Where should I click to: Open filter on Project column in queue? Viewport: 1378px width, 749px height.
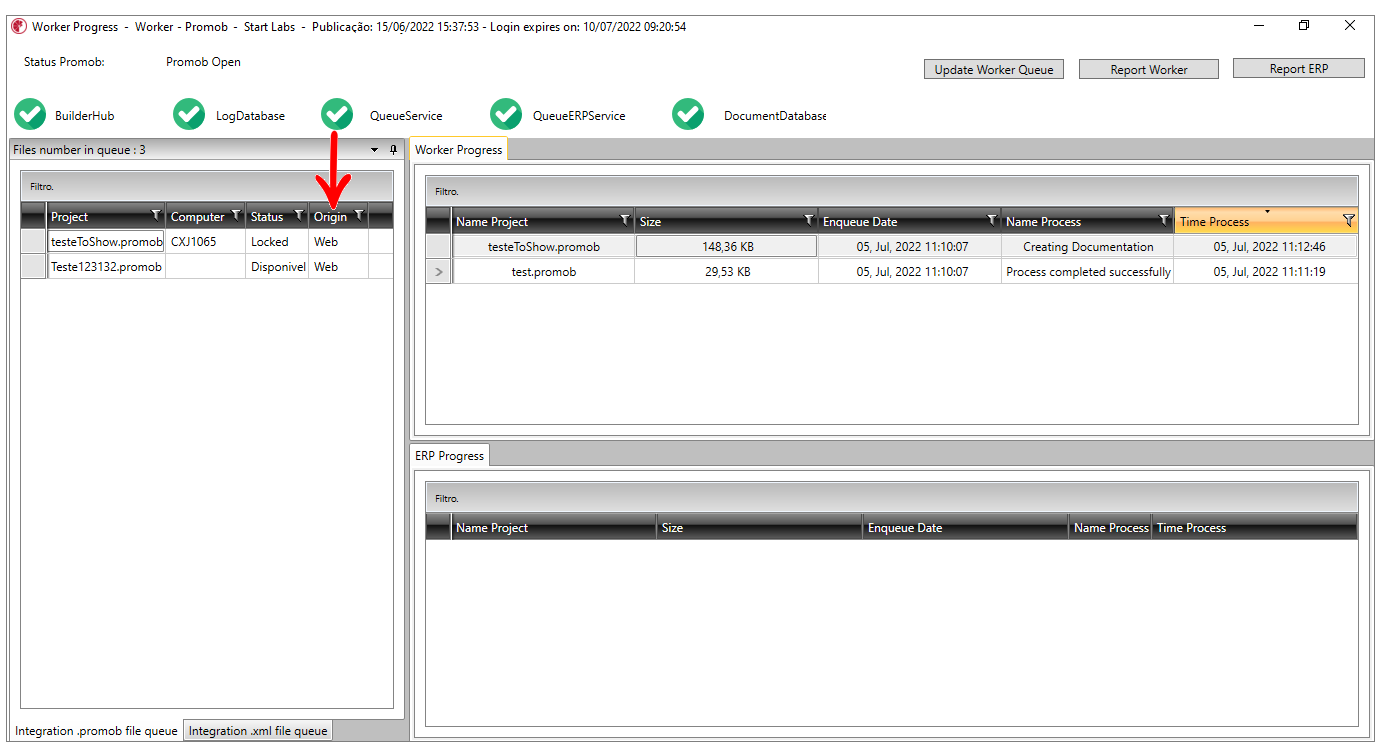click(x=155, y=215)
